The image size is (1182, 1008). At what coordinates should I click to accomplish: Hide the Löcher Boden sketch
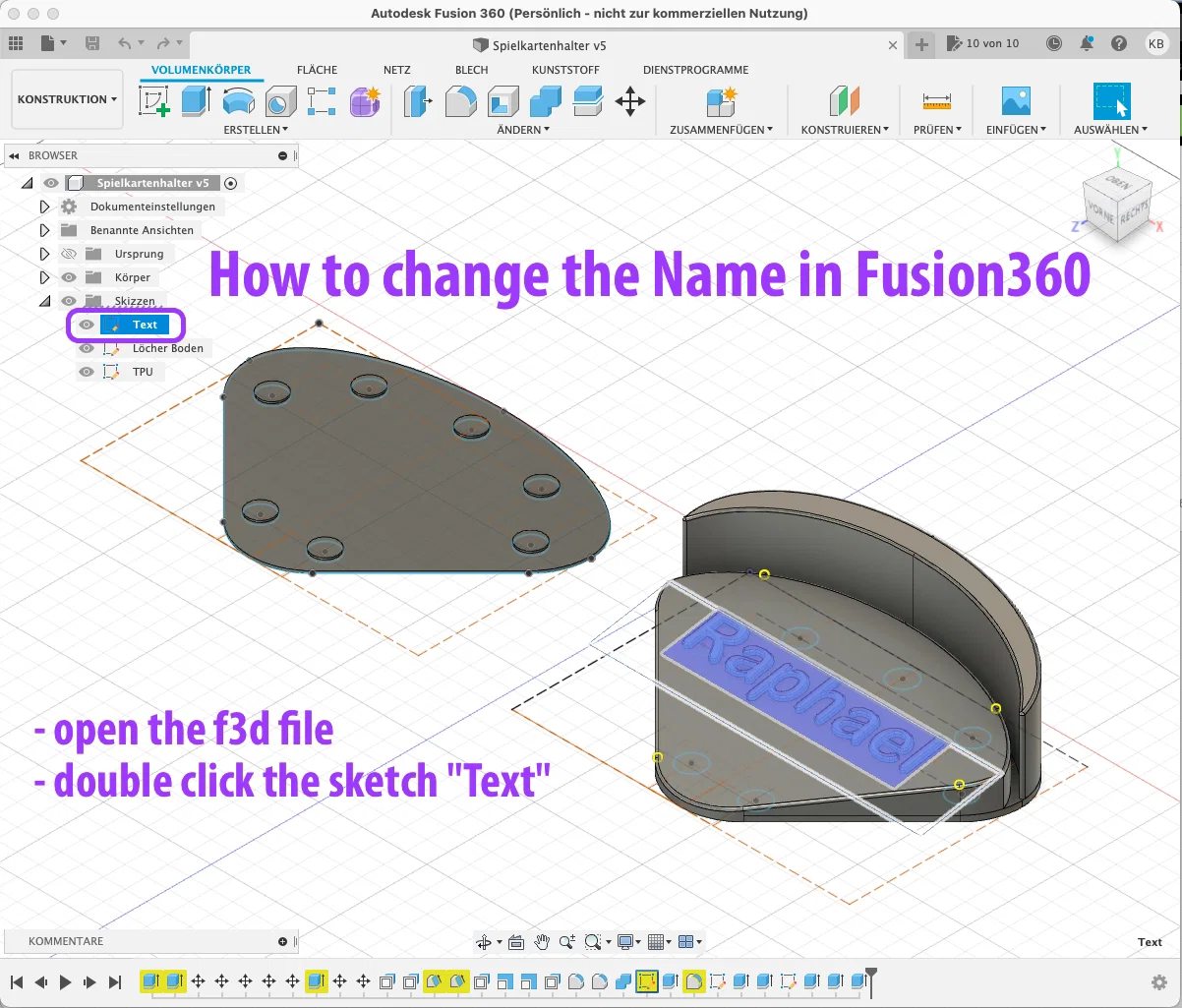[x=87, y=348]
